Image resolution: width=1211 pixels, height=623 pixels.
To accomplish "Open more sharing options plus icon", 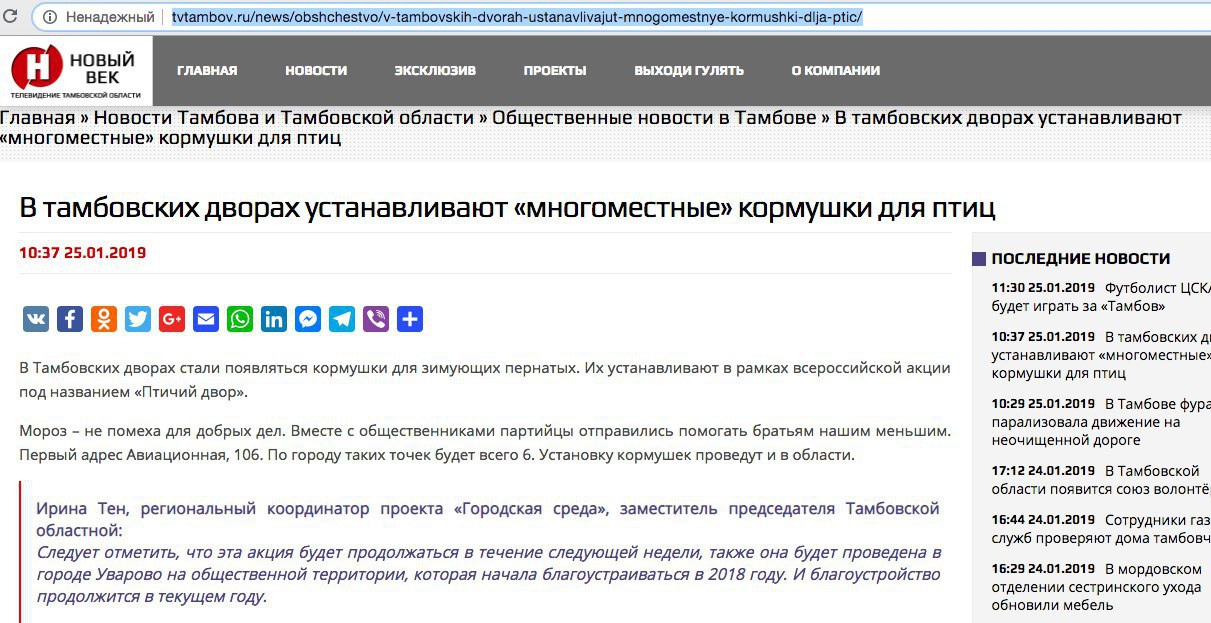I will coord(410,319).
